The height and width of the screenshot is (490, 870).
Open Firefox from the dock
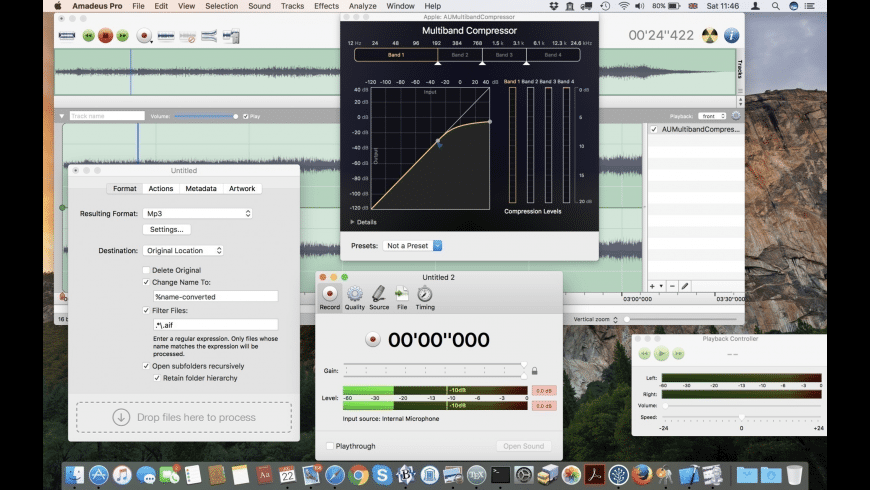point(642,475)
